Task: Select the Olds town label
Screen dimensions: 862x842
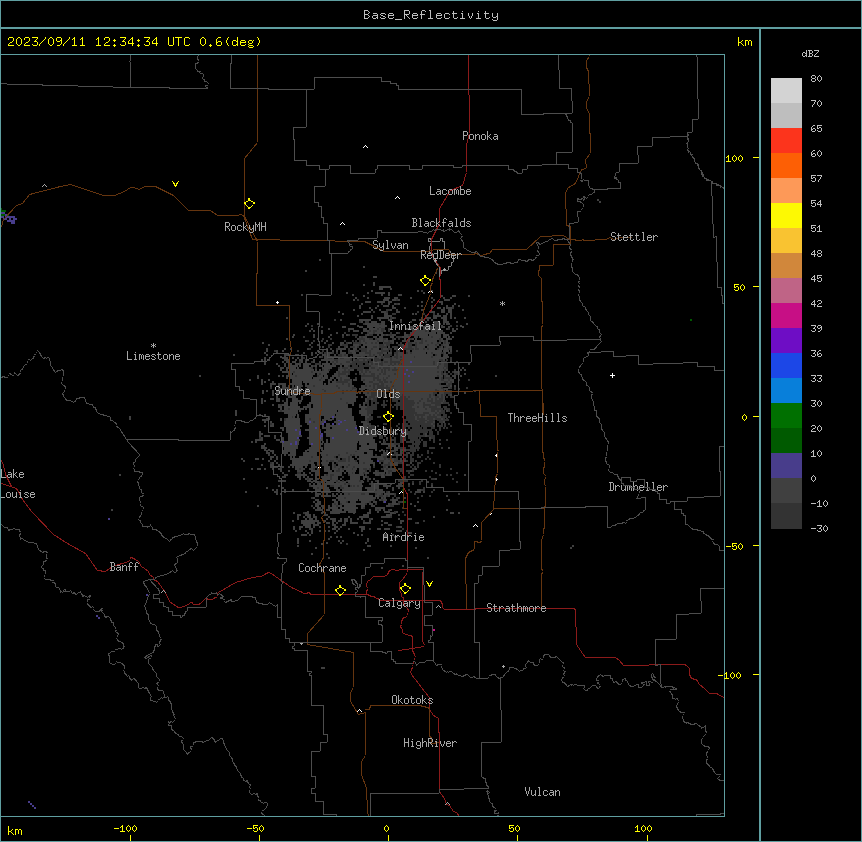Action: [x=388, y=394]
